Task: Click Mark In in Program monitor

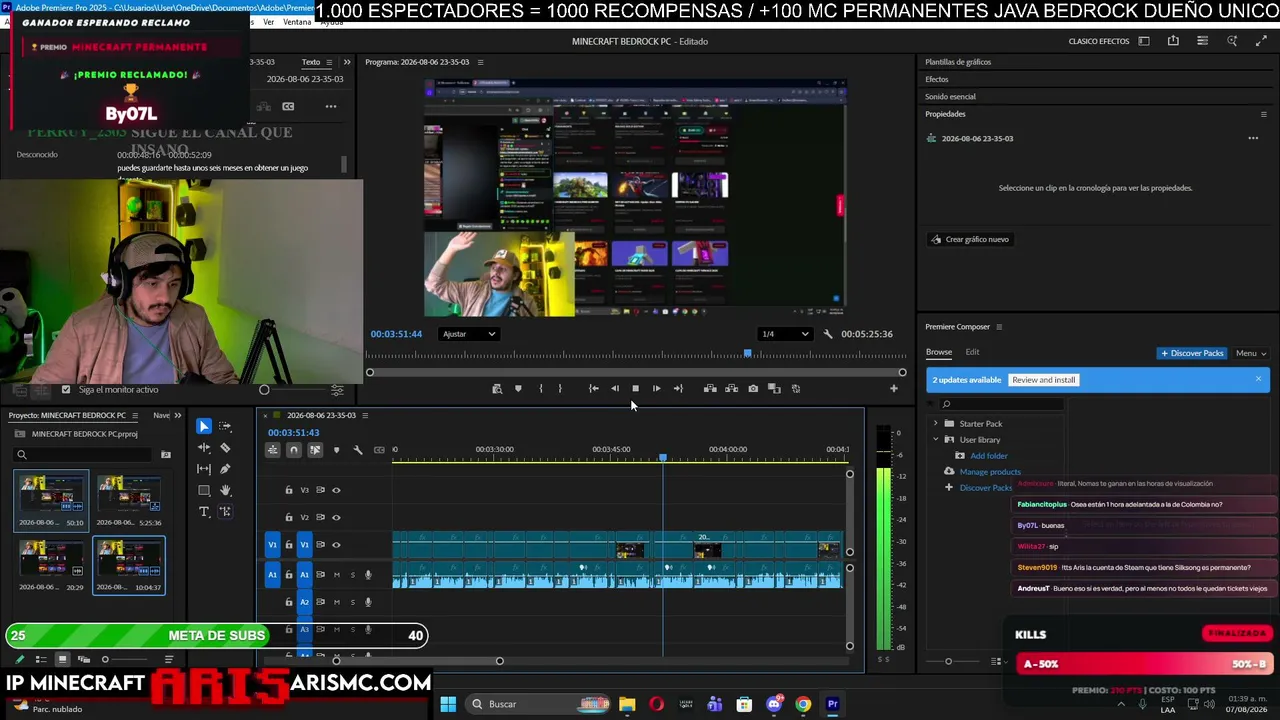Action: [x=541, y=389]
